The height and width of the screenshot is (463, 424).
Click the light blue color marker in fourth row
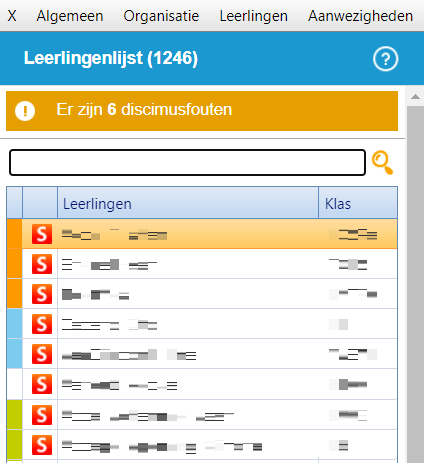point(15,324)
